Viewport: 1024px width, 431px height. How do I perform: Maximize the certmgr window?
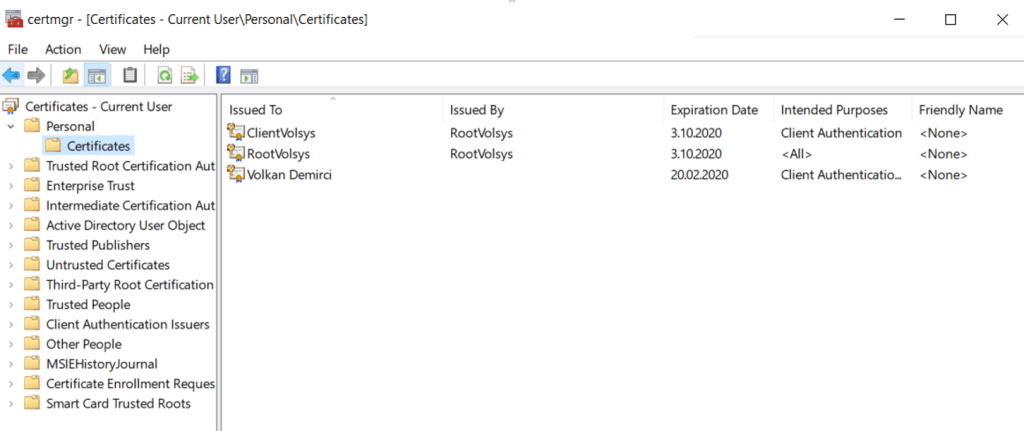coord(950,20)
